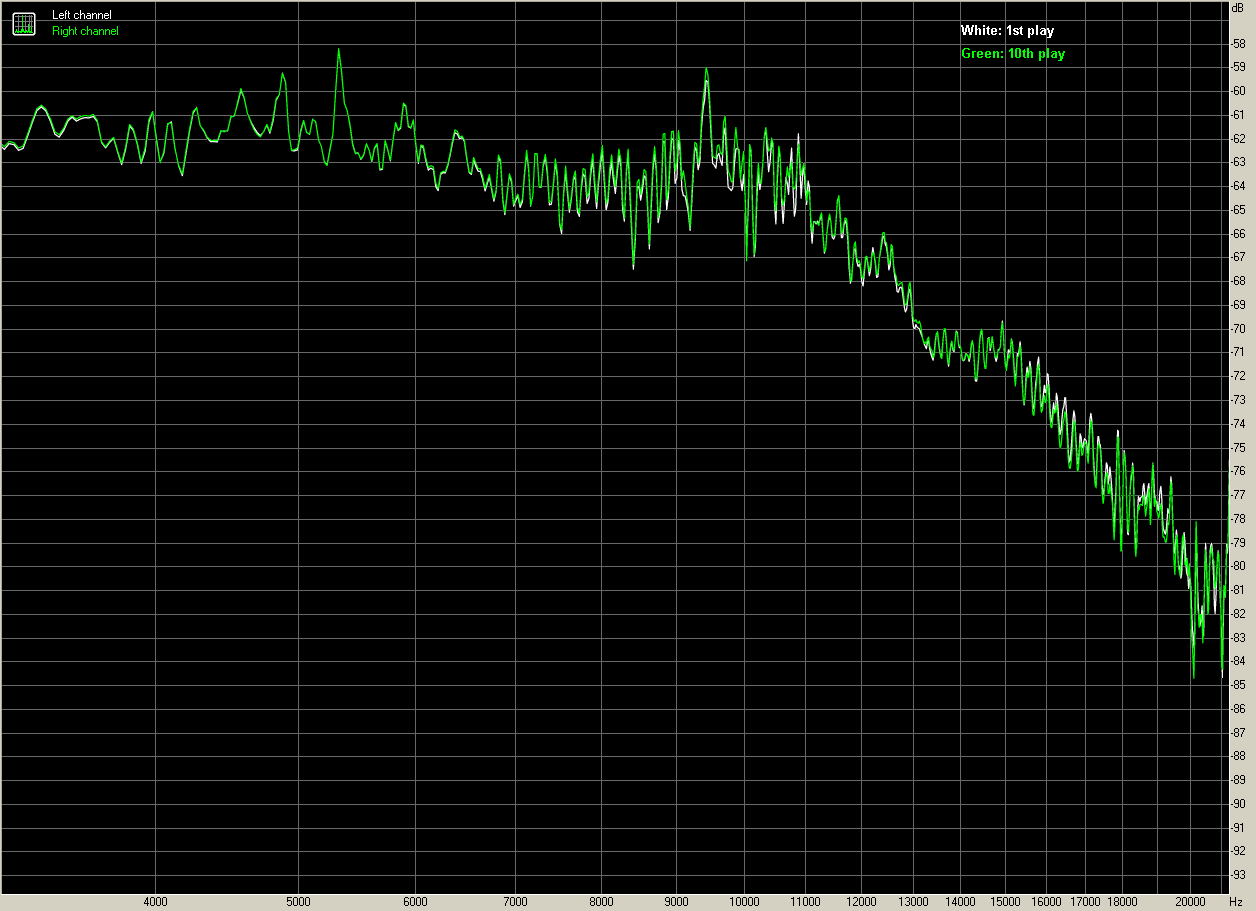Click the 12000 frequency axis label
The width and height of the screenshot is (1256, 911).
(x=861, y=902)
